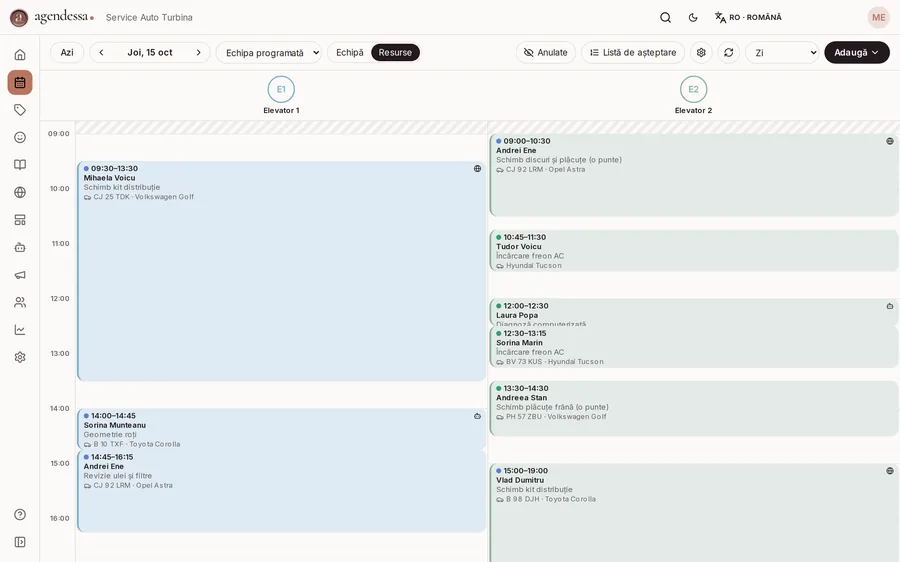Open the sidebar settings gear icon
The height and width of the screenshot is (562, 900).
[x=20, y=357]
